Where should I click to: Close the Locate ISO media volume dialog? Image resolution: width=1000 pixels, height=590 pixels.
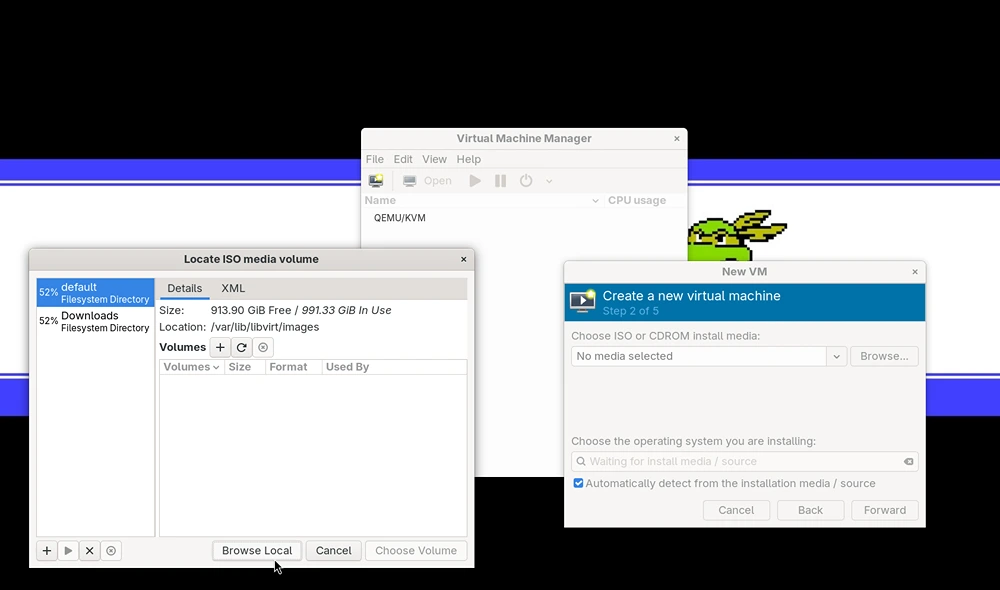pos(464,259)
